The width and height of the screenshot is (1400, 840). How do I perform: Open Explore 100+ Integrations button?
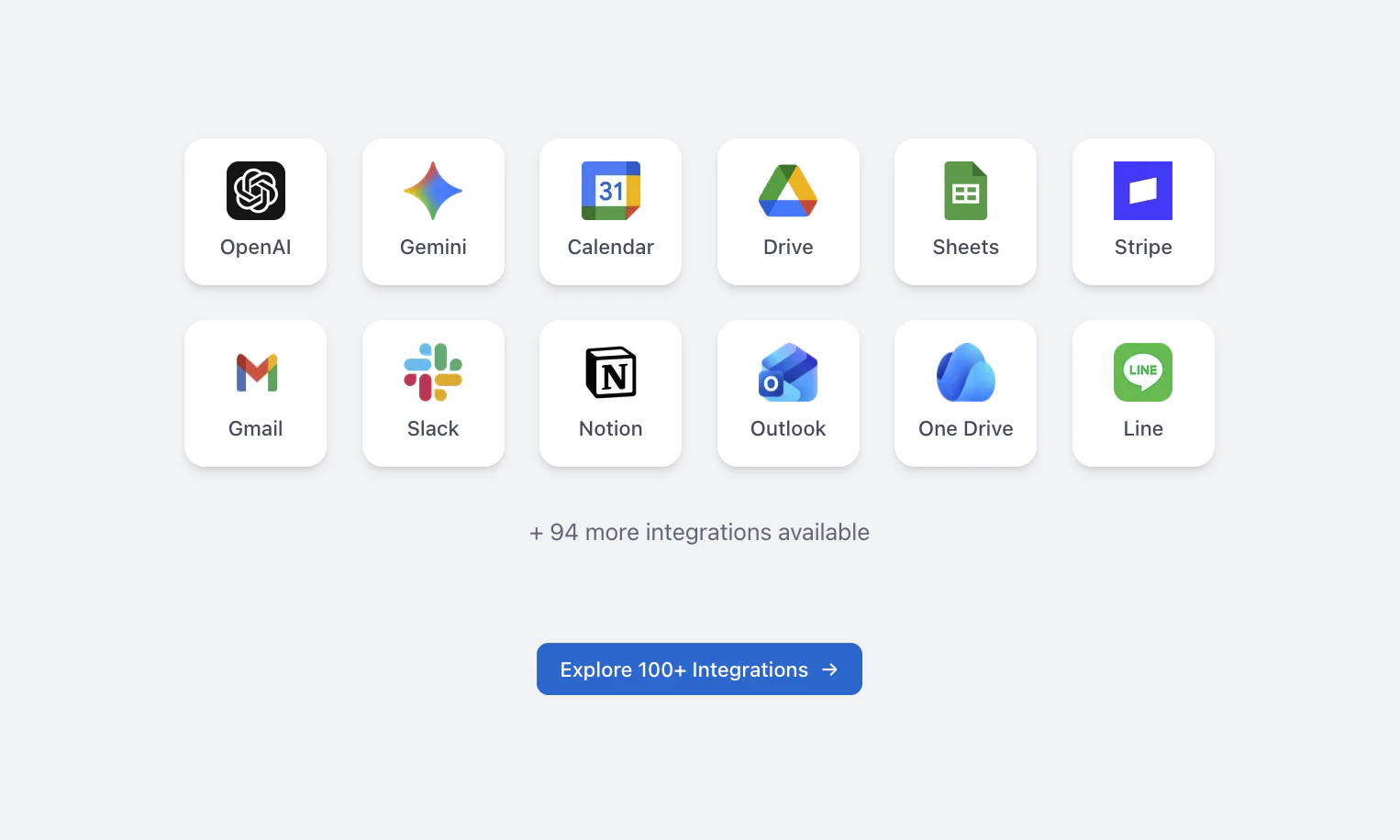[699, 669]
